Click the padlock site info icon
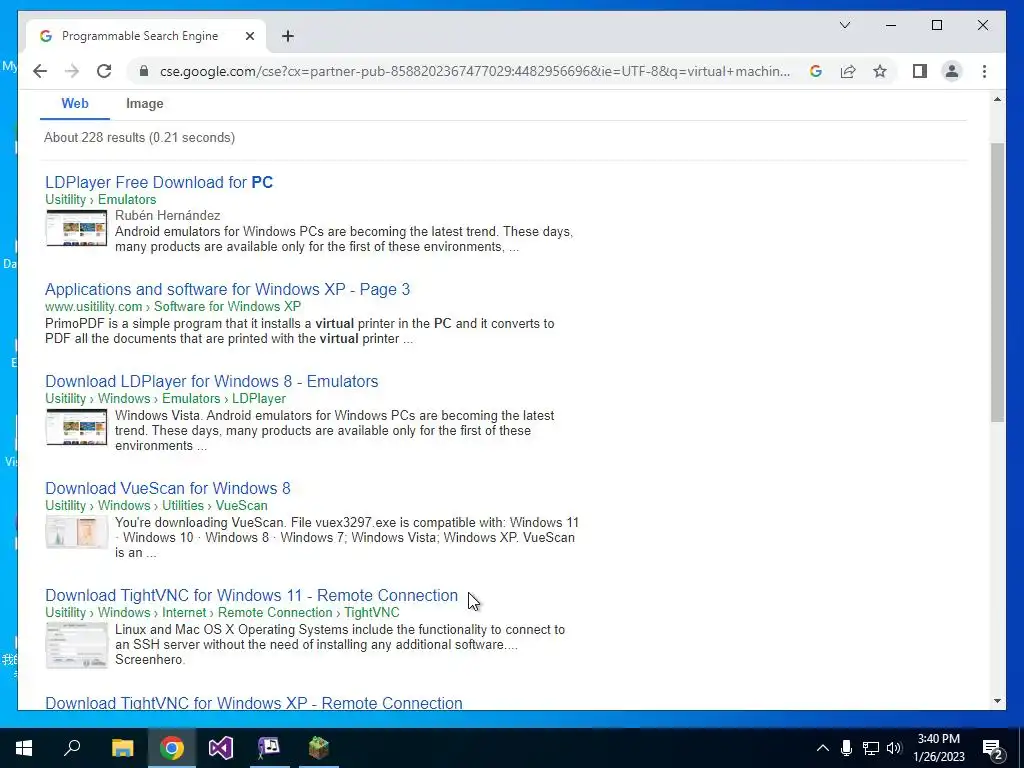Image resolution: width=1024 pixels, height=768 pixels. (144, 71)
